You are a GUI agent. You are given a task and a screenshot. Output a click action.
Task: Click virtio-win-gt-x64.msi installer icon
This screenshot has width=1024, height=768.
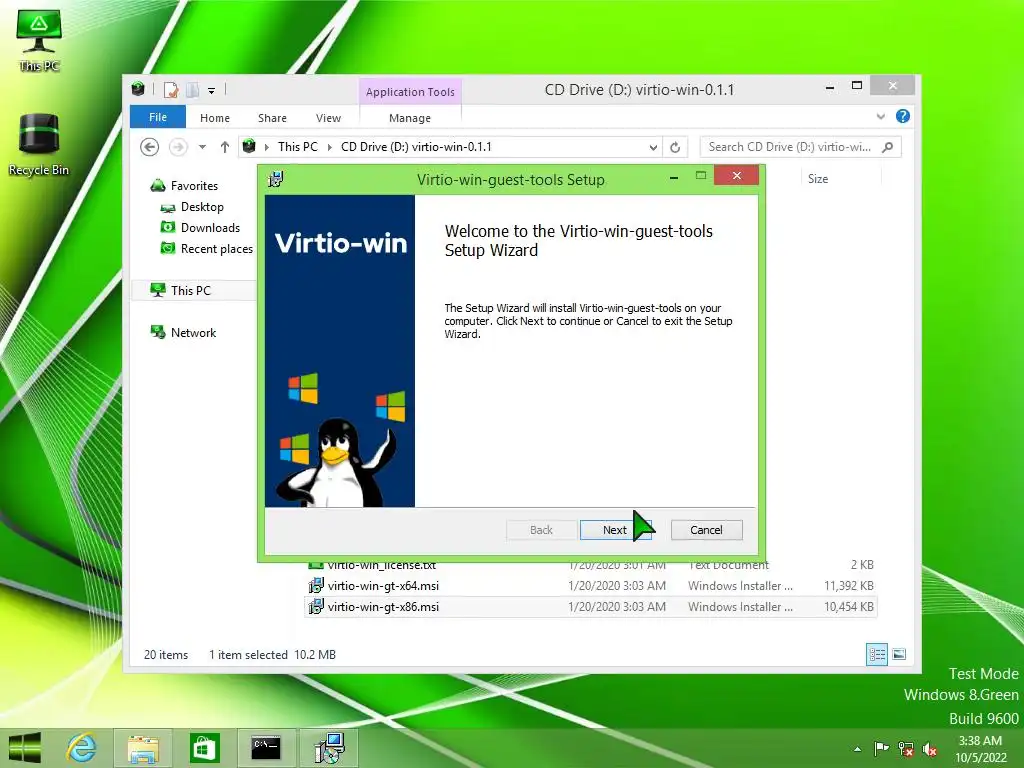pos(315,586)
